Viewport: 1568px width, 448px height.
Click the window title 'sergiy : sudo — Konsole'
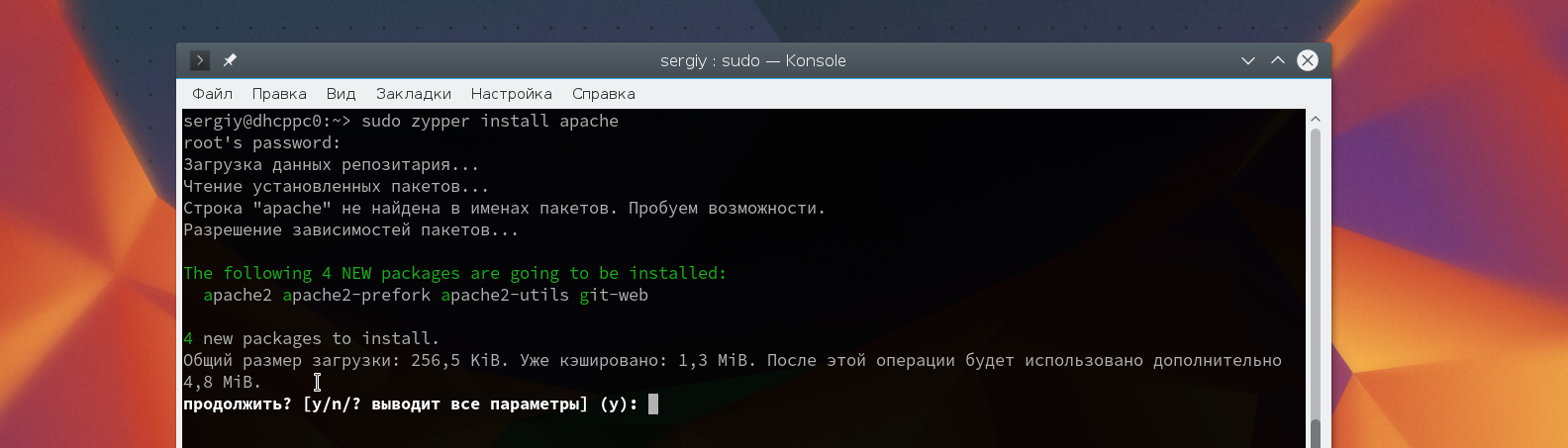click(x=752, y=60)
